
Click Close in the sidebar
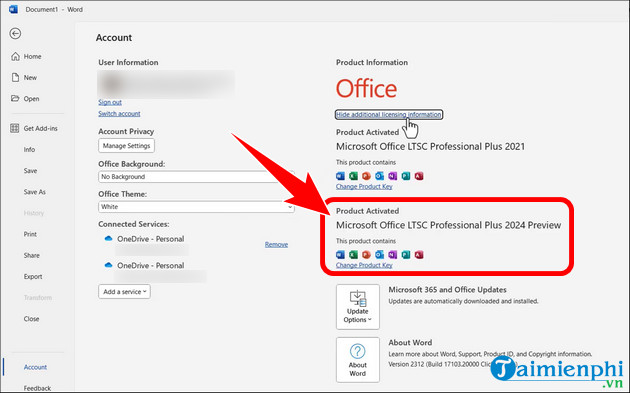click(31, 319)
